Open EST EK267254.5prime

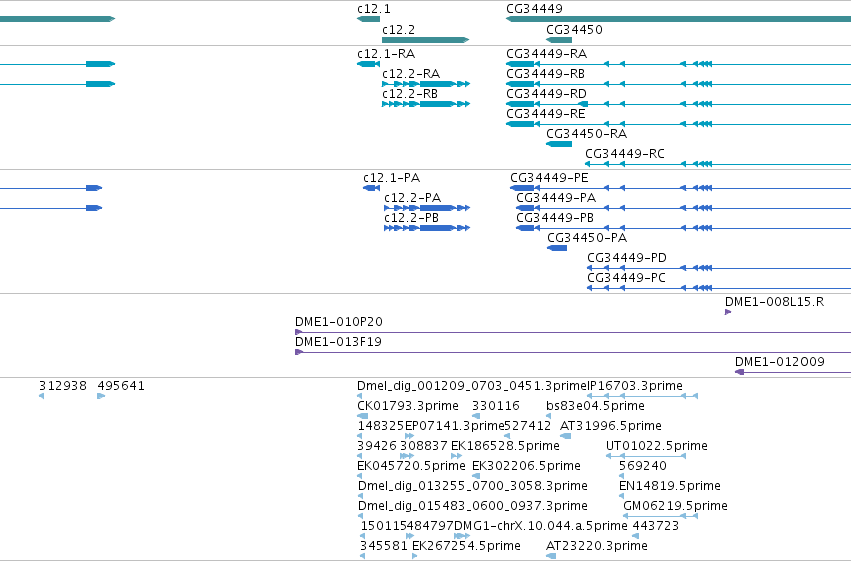pos(466,546)
